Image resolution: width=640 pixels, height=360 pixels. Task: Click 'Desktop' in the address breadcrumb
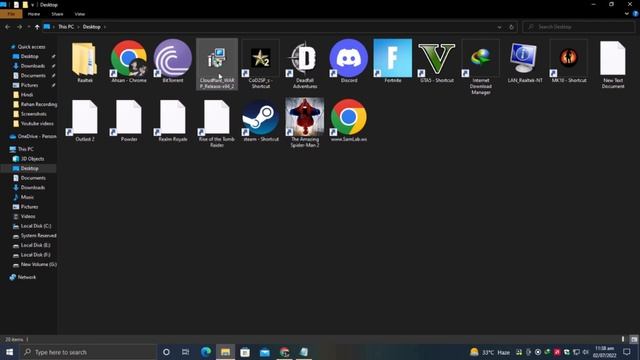tap(91, 27)
